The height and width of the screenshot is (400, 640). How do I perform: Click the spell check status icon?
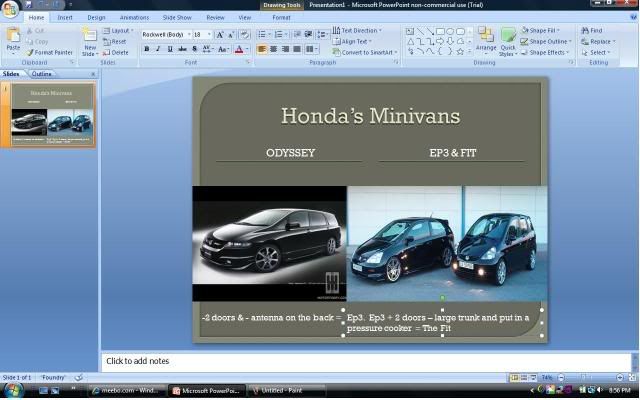click(78, 378)
